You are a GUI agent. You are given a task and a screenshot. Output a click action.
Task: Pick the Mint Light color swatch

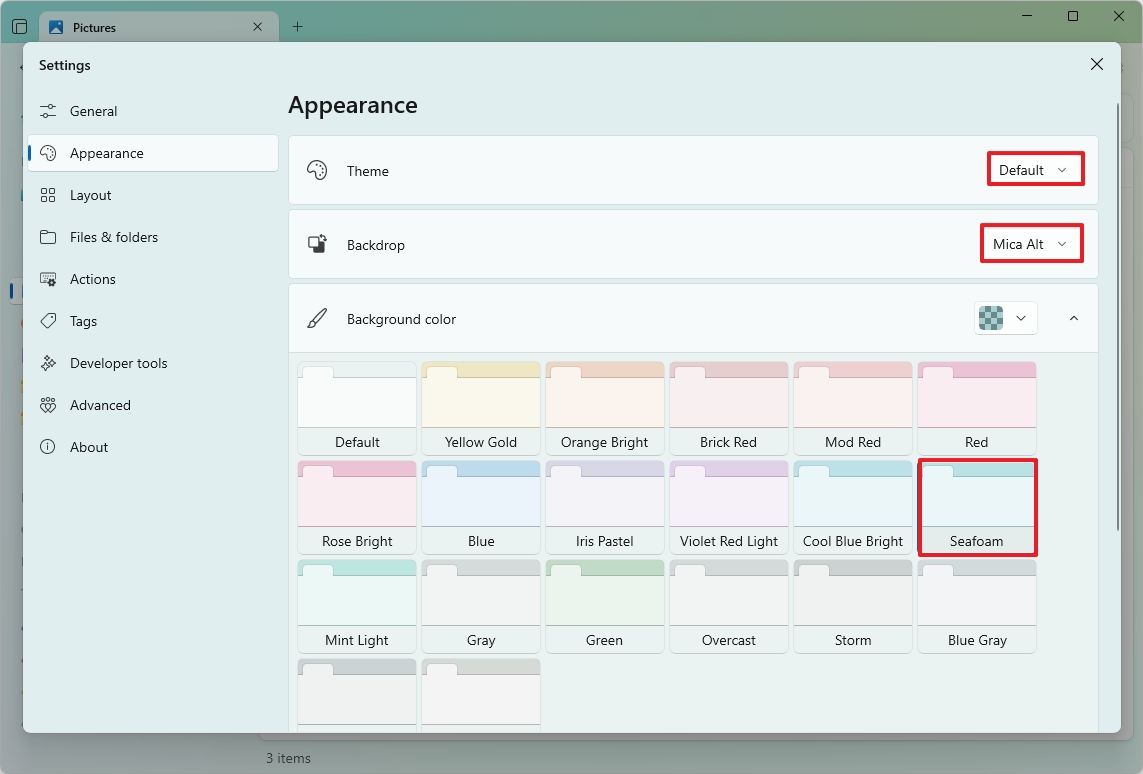356,605
